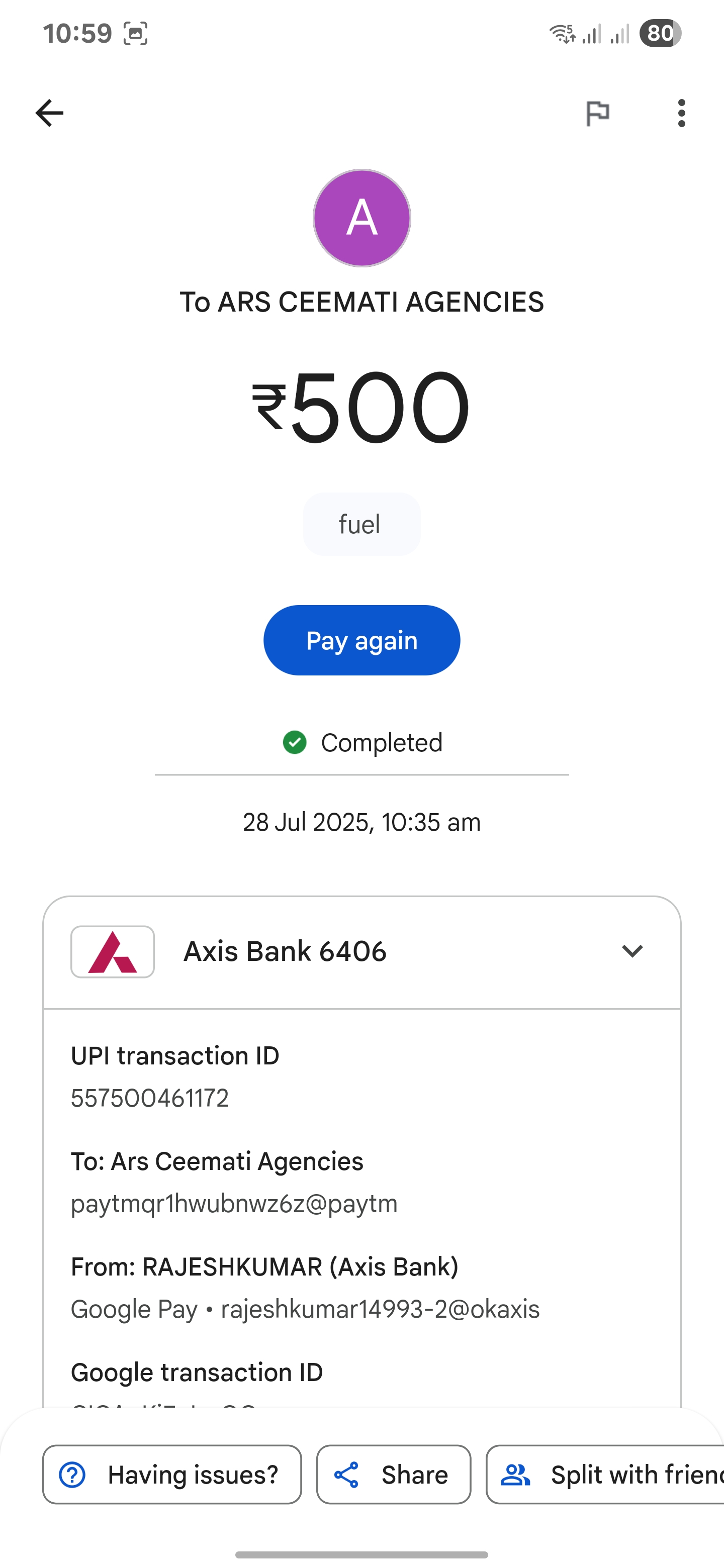Tap the okaxis sender UPI address
The width and height of the screenshot is (724, 1568).
[x=380, y=1309]
